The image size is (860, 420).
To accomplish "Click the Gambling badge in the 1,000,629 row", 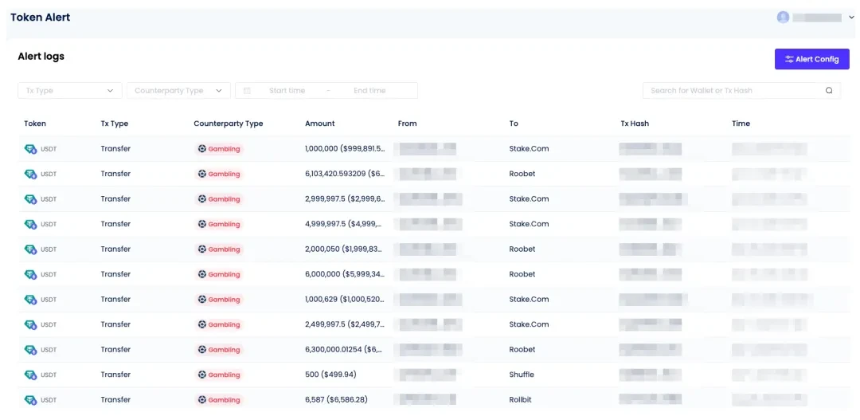I will pos(219,299).
